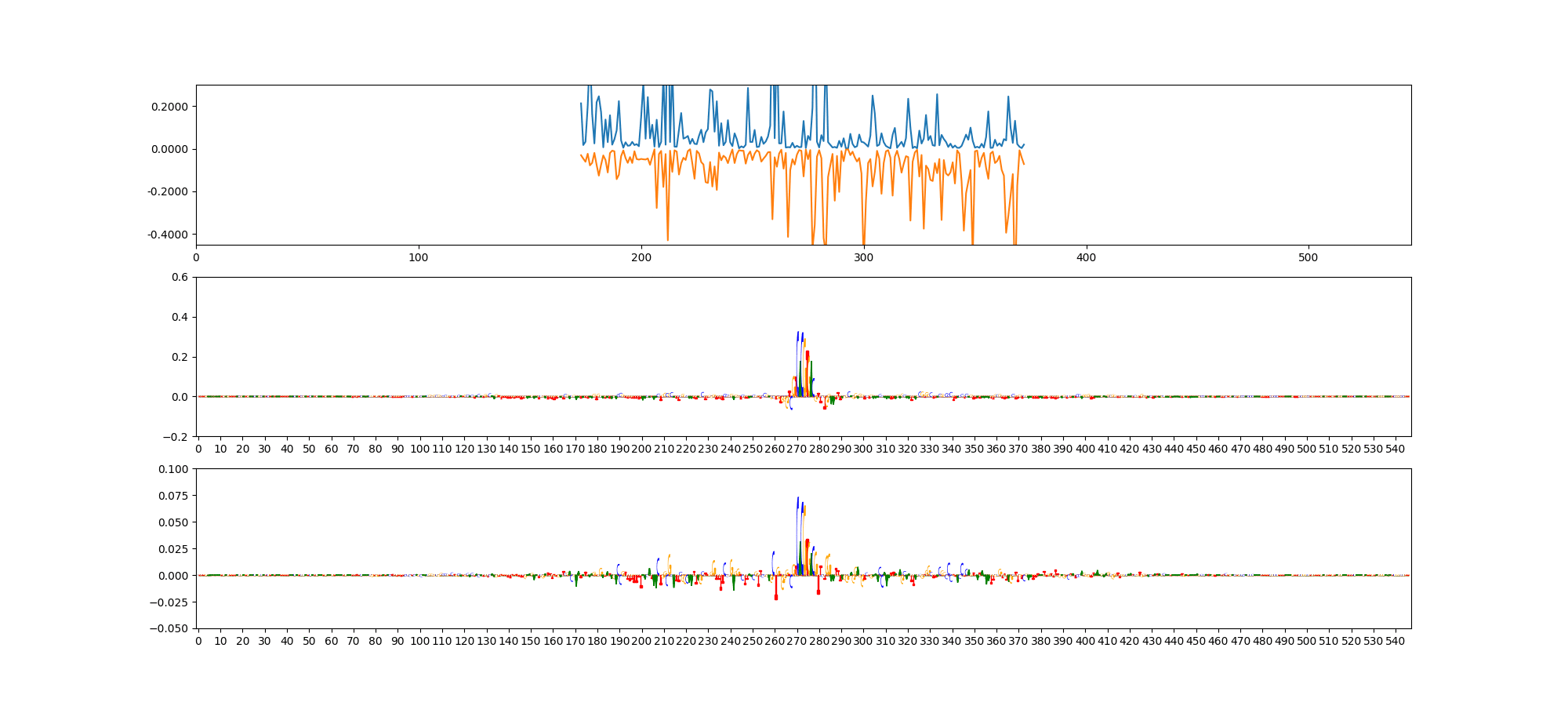The width and height of the screenshot is (1568, 706).
Task: Click the 100 x-axis tick of top plot
Action: [419, 257]
